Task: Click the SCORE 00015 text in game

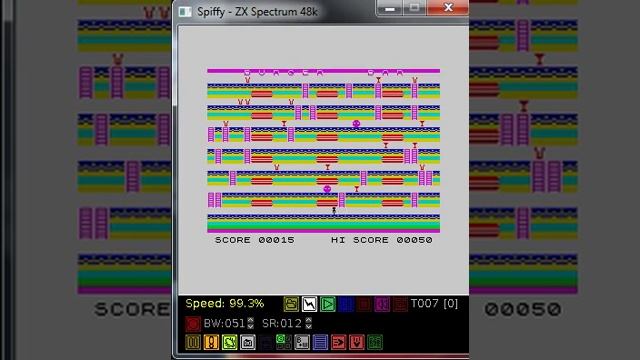Action: click(255, 240)
